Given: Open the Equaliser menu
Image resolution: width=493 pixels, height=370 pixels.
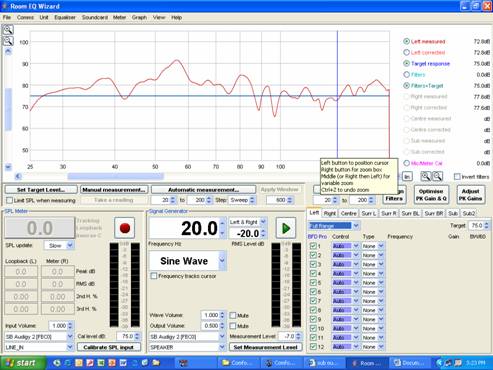Looking at the screenshot, I should click(x=65, y=17).
